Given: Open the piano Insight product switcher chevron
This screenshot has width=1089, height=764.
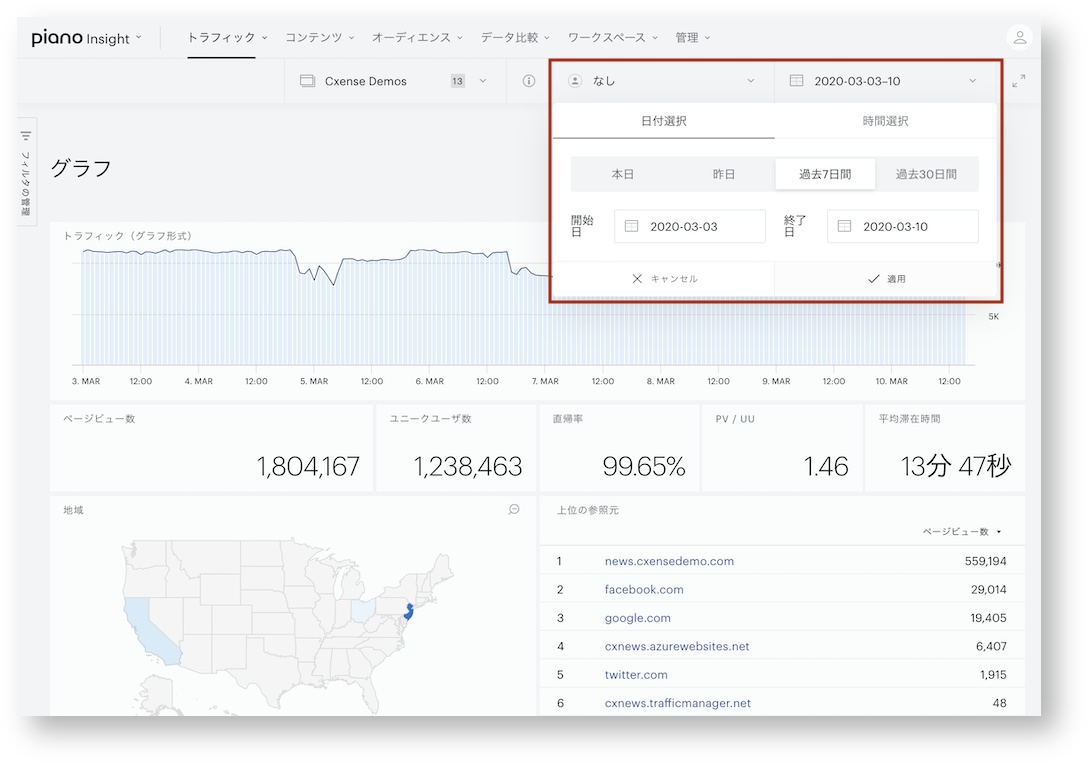Looking at the screenshot, I should tap(139, 38).
